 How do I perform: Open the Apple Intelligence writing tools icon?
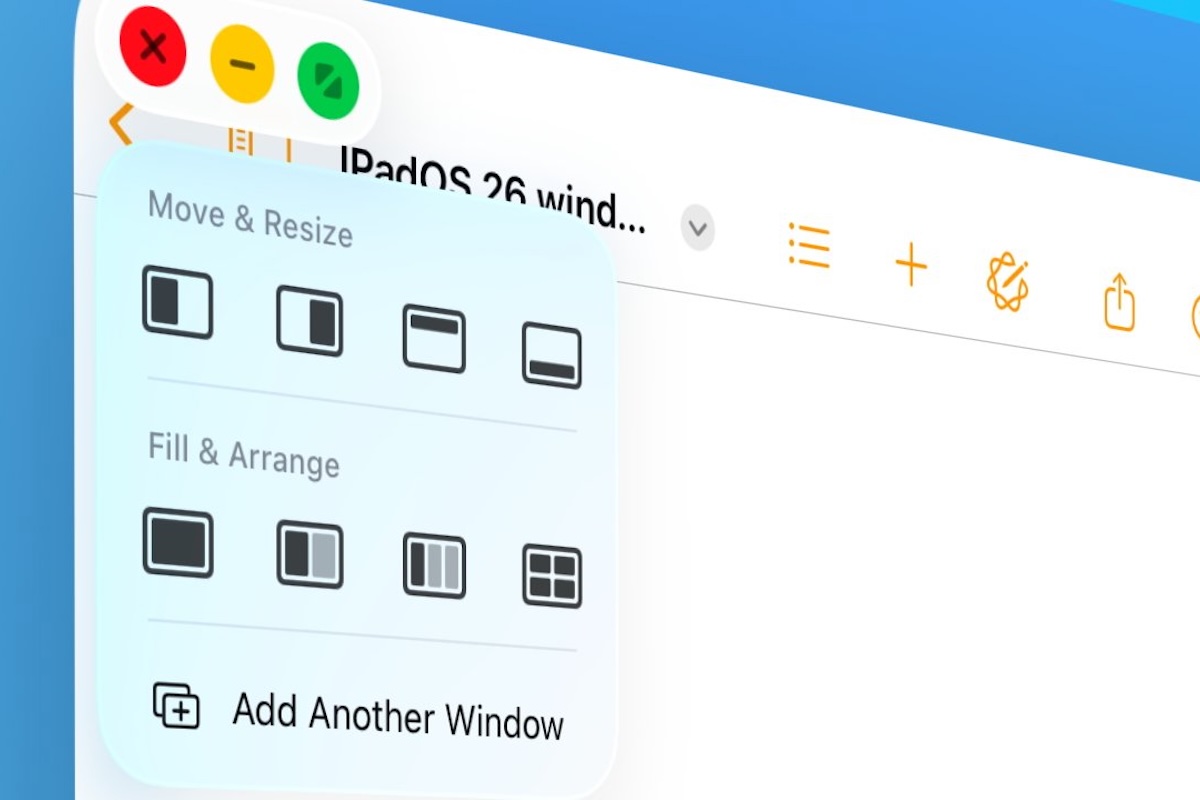(x=1007, y=283)
